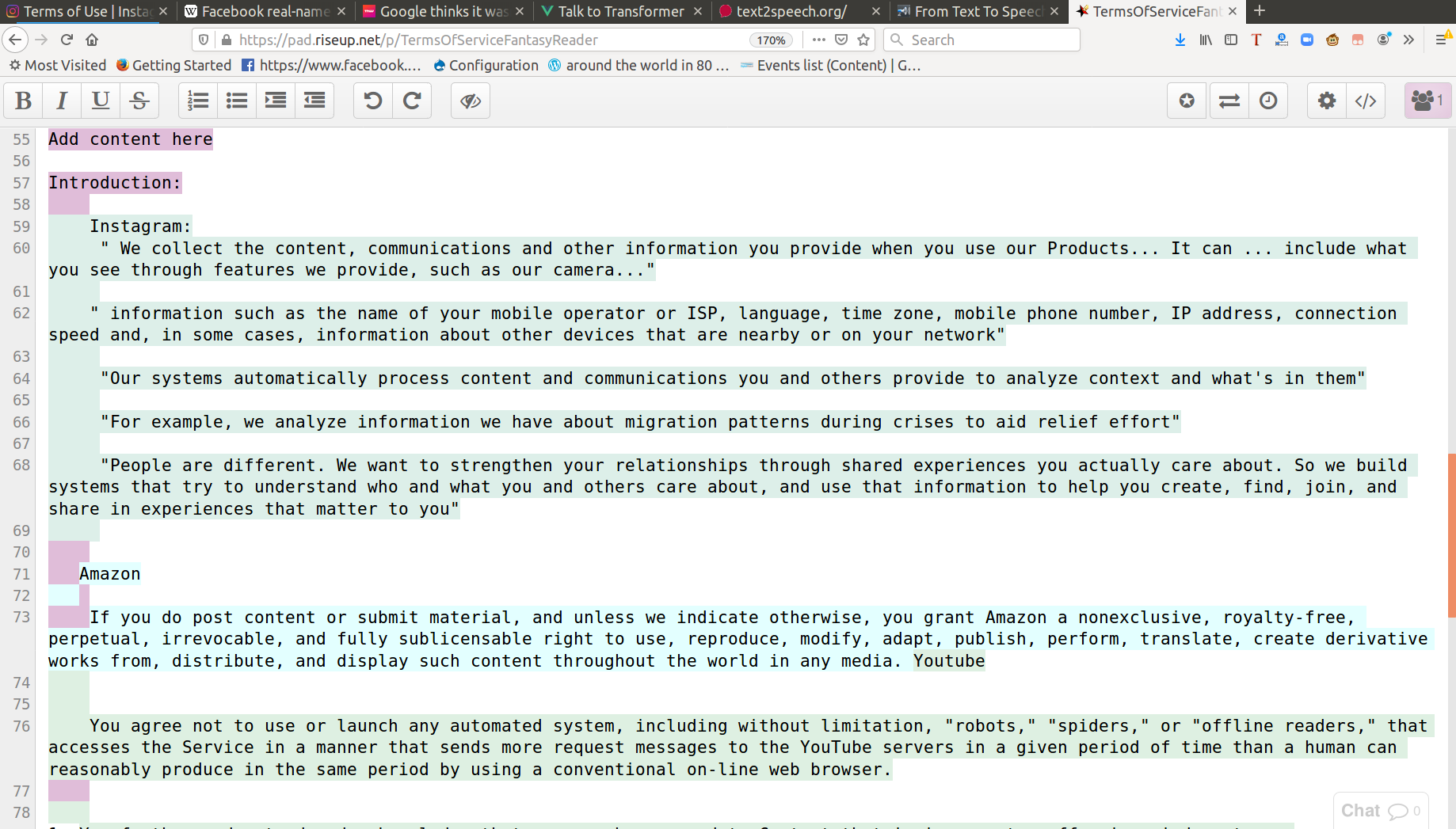Go to browser home page
This screenshot has height=829, width=1456.
(x=93, y=40)
